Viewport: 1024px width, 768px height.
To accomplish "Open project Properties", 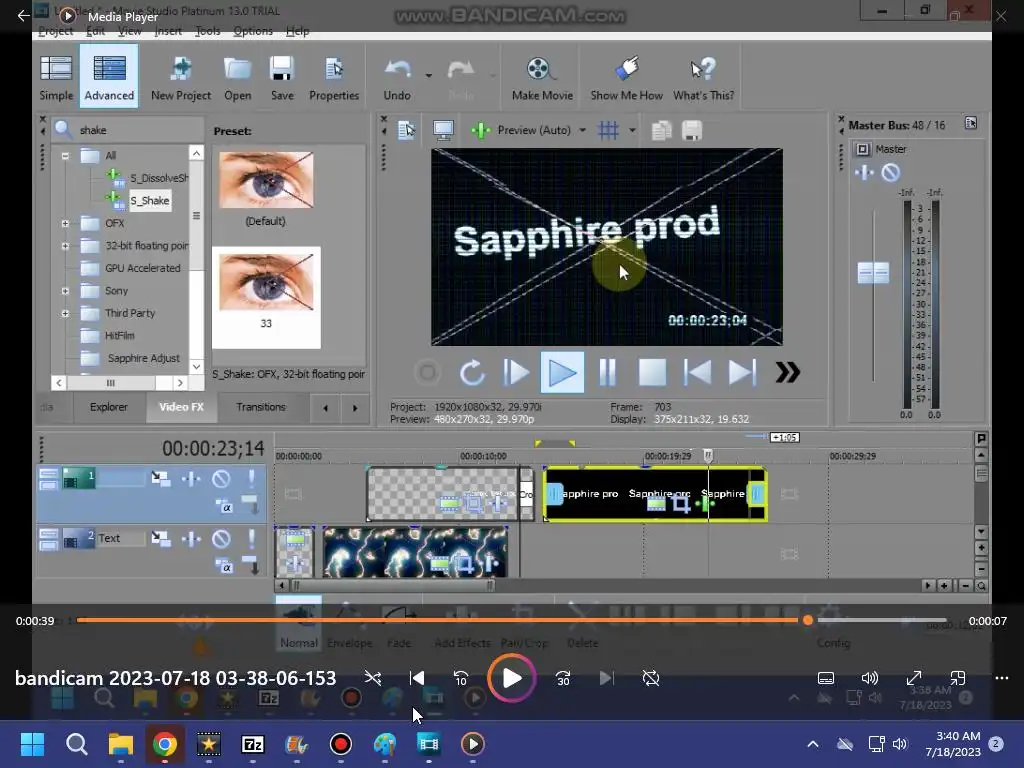I will 334,77.
